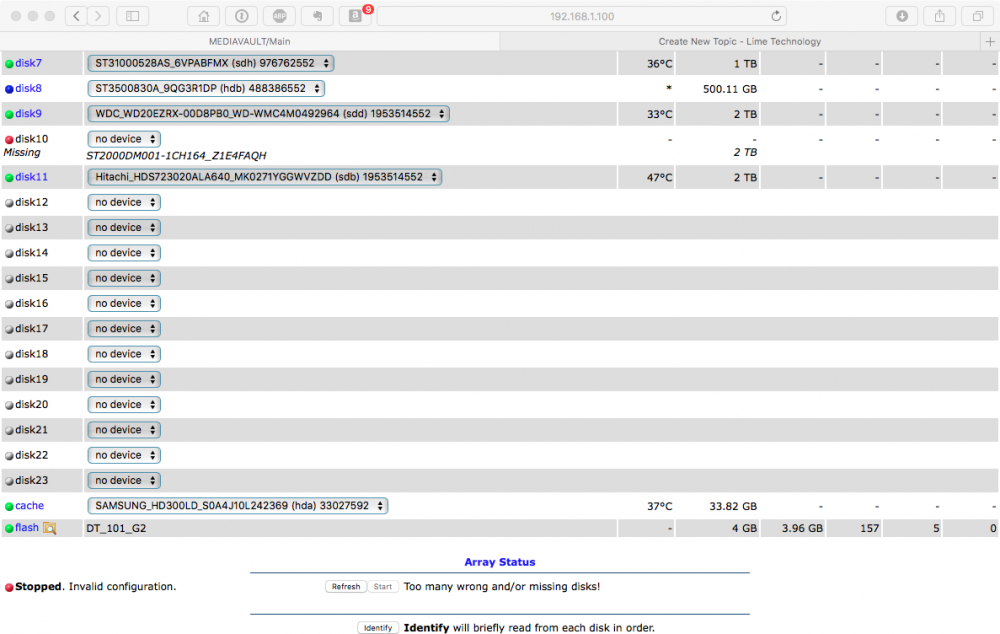Open the flash link
Screen dimensions: 1000x634
pyautogui.click(x=27, y=527)
